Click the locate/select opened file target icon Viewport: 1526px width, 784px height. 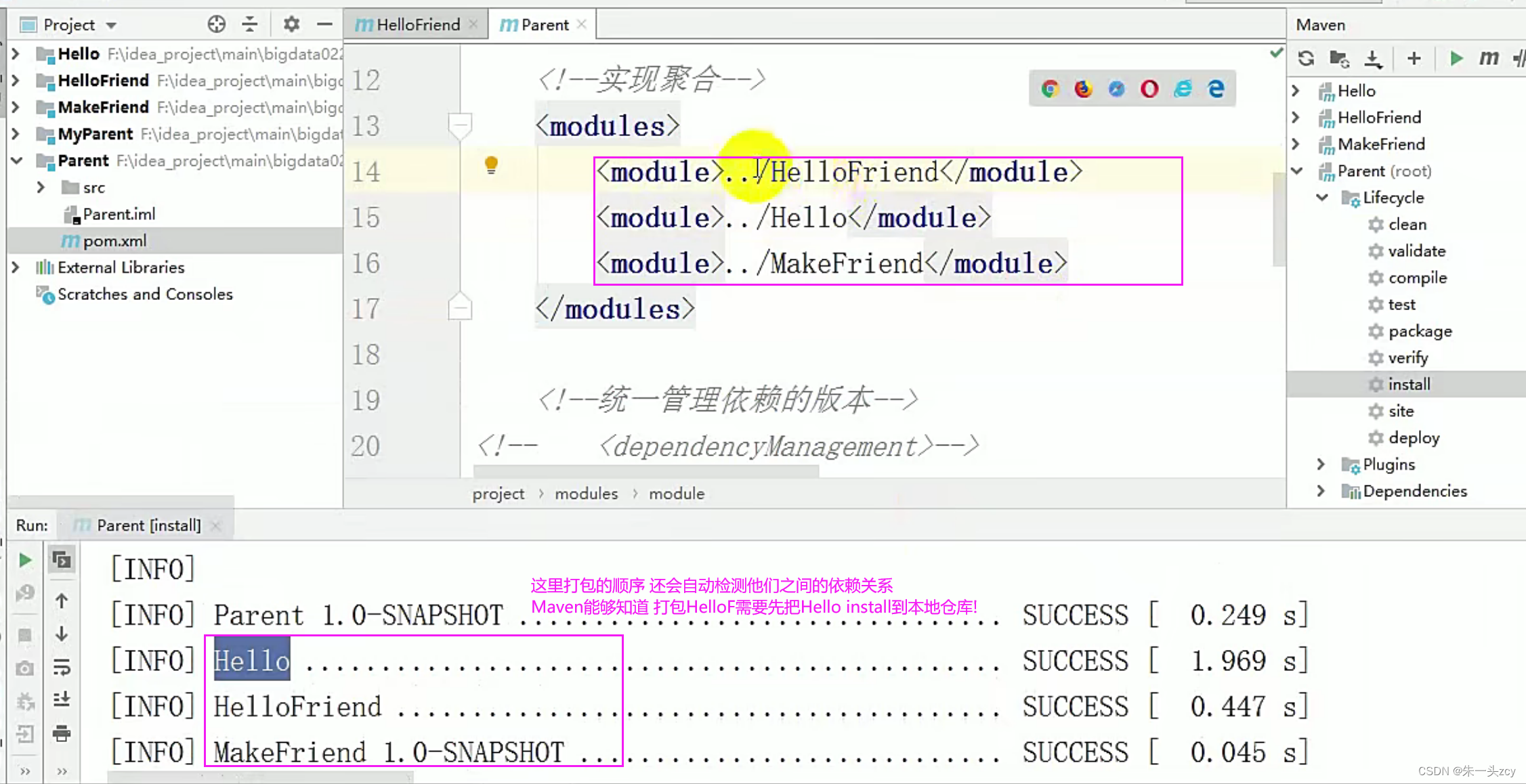coord(216,24)
